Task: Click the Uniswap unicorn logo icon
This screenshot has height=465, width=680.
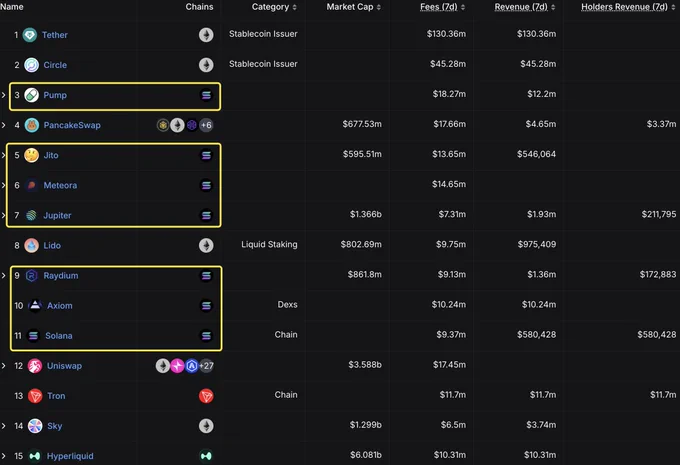Action: (x=35, y=366)
